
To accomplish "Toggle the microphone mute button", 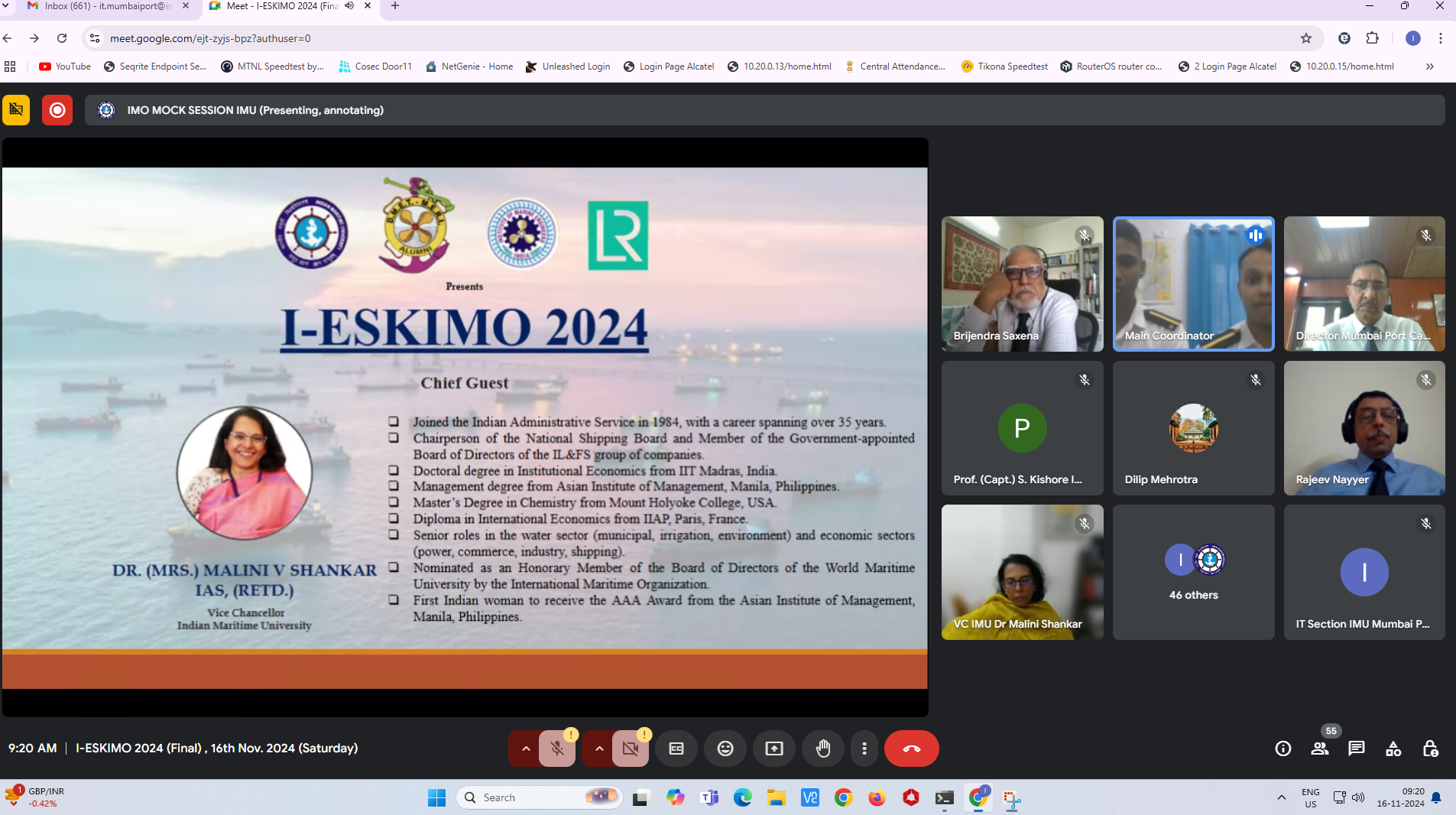I will [557, 748].
